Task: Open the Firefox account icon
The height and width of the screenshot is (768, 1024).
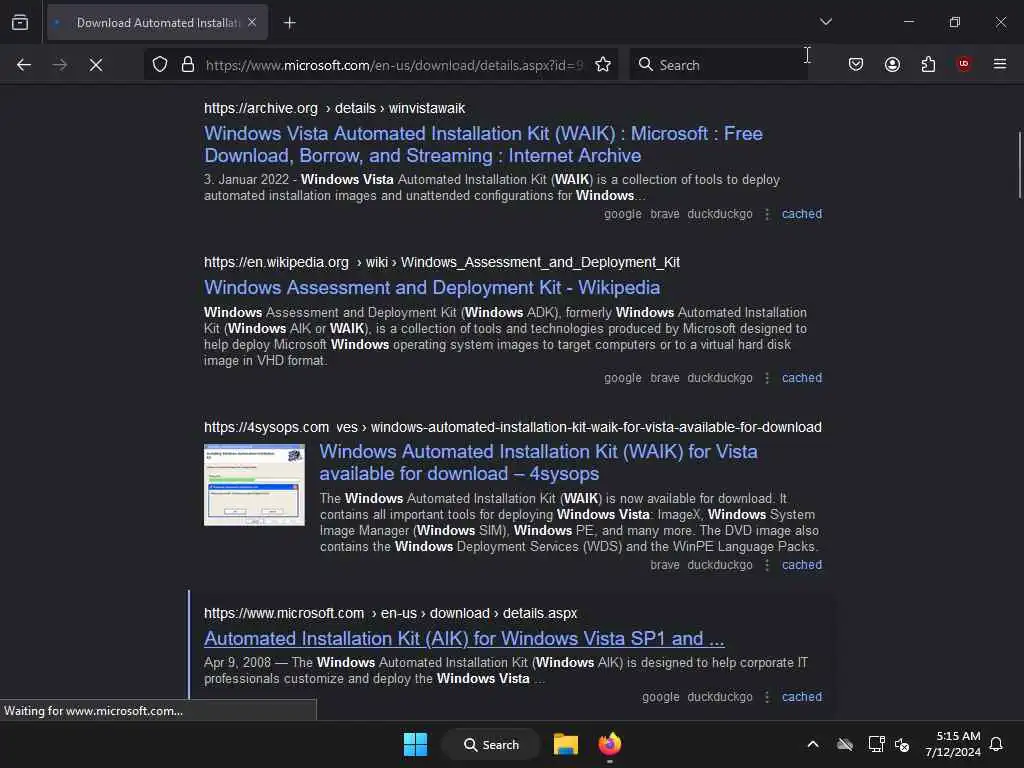Action: (892, 64)
